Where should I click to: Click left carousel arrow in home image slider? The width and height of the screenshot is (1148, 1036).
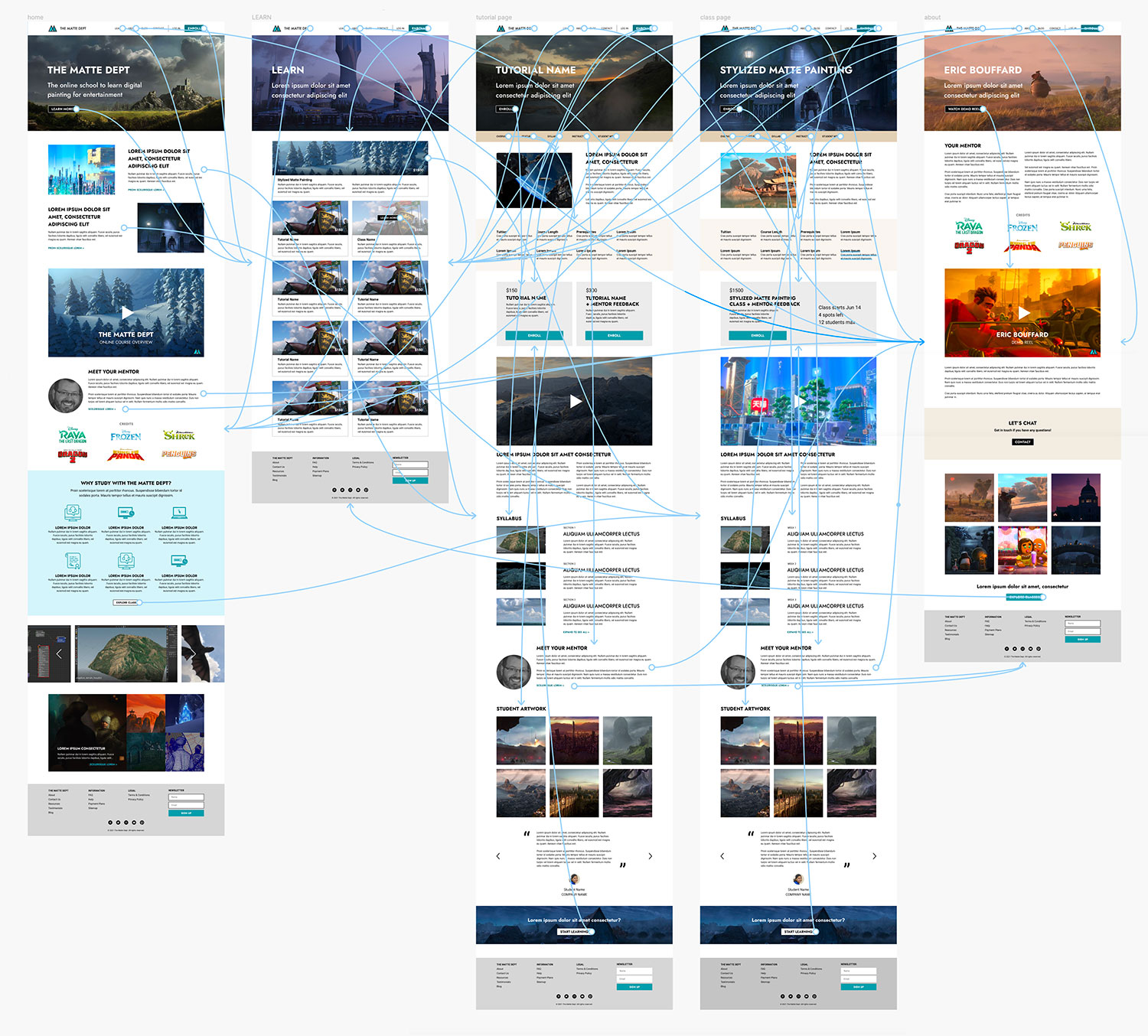[59, 653]
